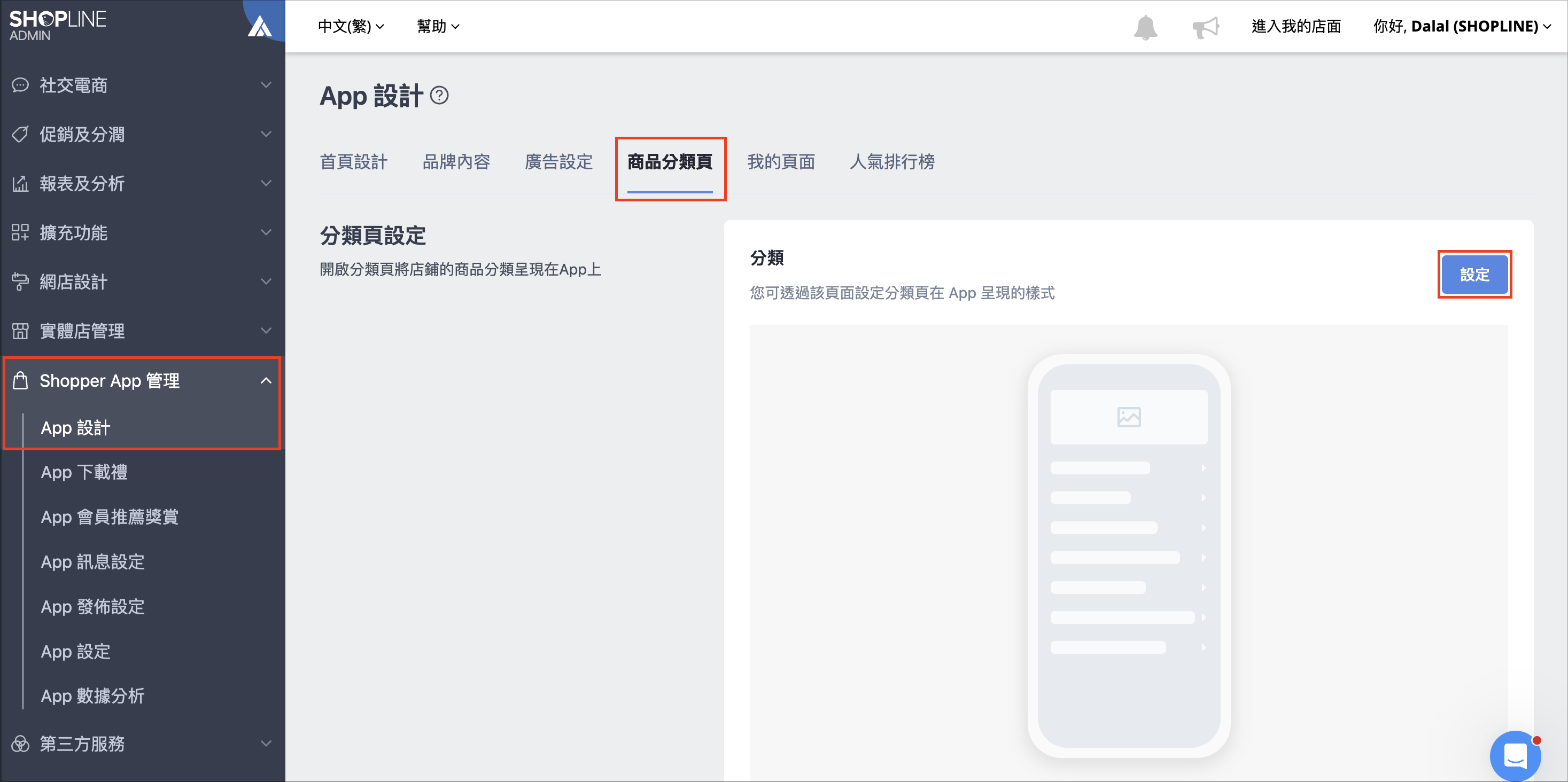Click the Shopper App 管理 menu label

(x=110, y=380)
